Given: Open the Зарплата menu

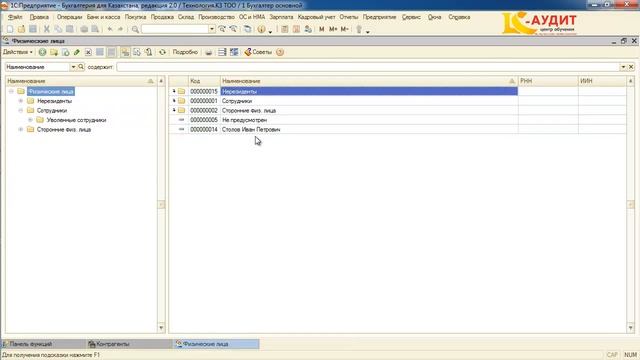Looking at the screenshot, I should (281, 17).
